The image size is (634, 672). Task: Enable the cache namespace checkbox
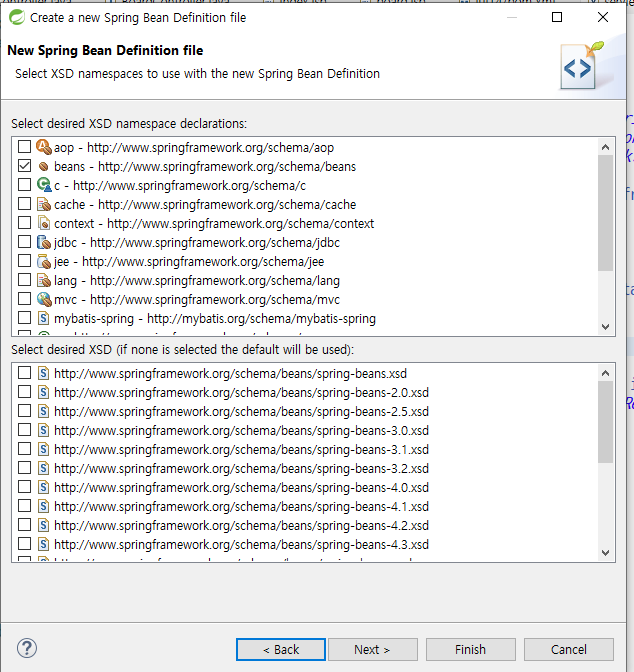click(x=24, y=204)
